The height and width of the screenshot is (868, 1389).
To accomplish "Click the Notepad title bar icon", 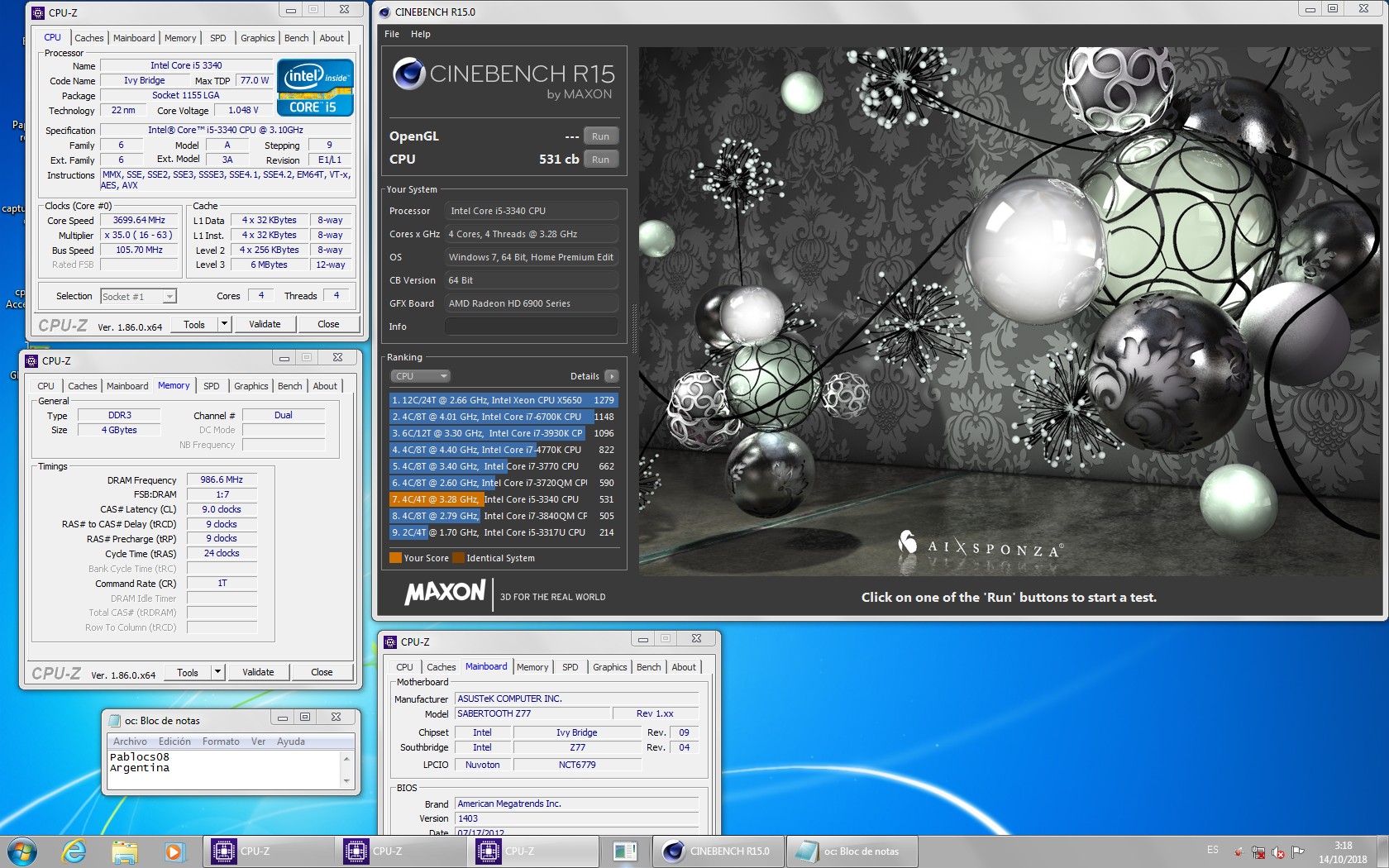I will point(114,720).
